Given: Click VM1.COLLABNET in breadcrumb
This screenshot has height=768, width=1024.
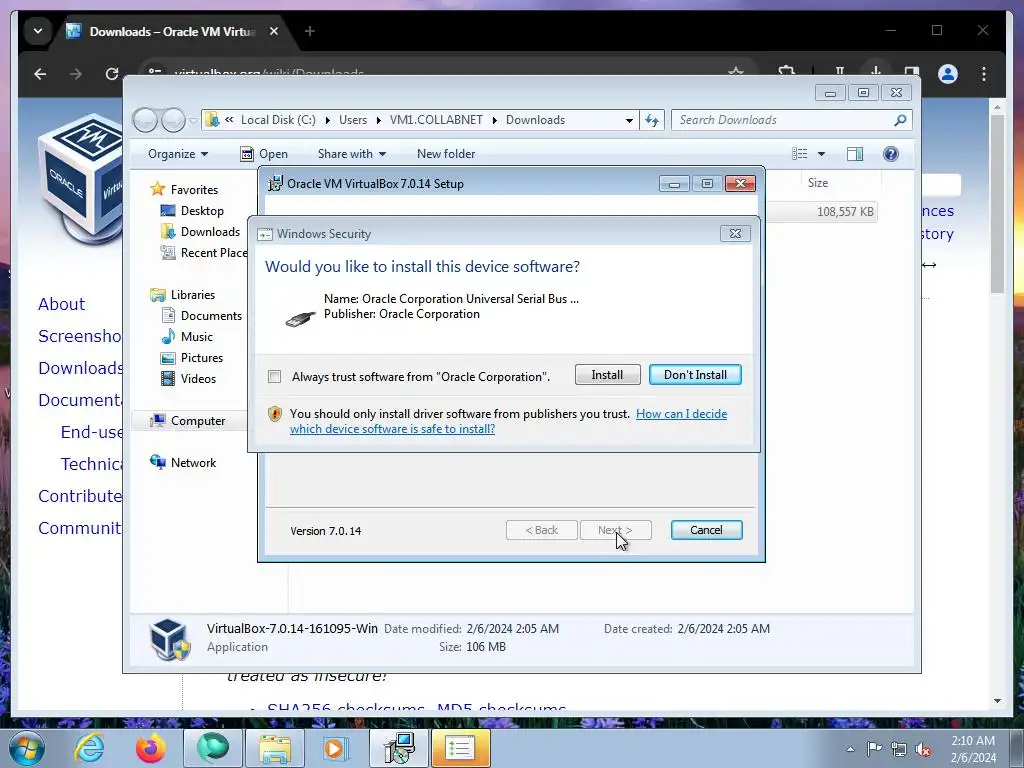Looking at the screenshot, I should click(436, 120).
